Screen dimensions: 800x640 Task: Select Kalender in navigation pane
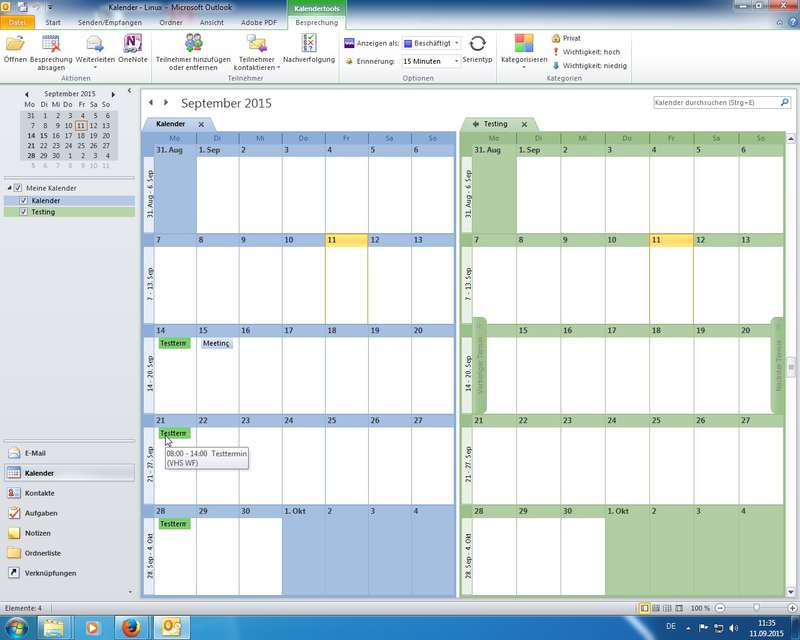69,473
